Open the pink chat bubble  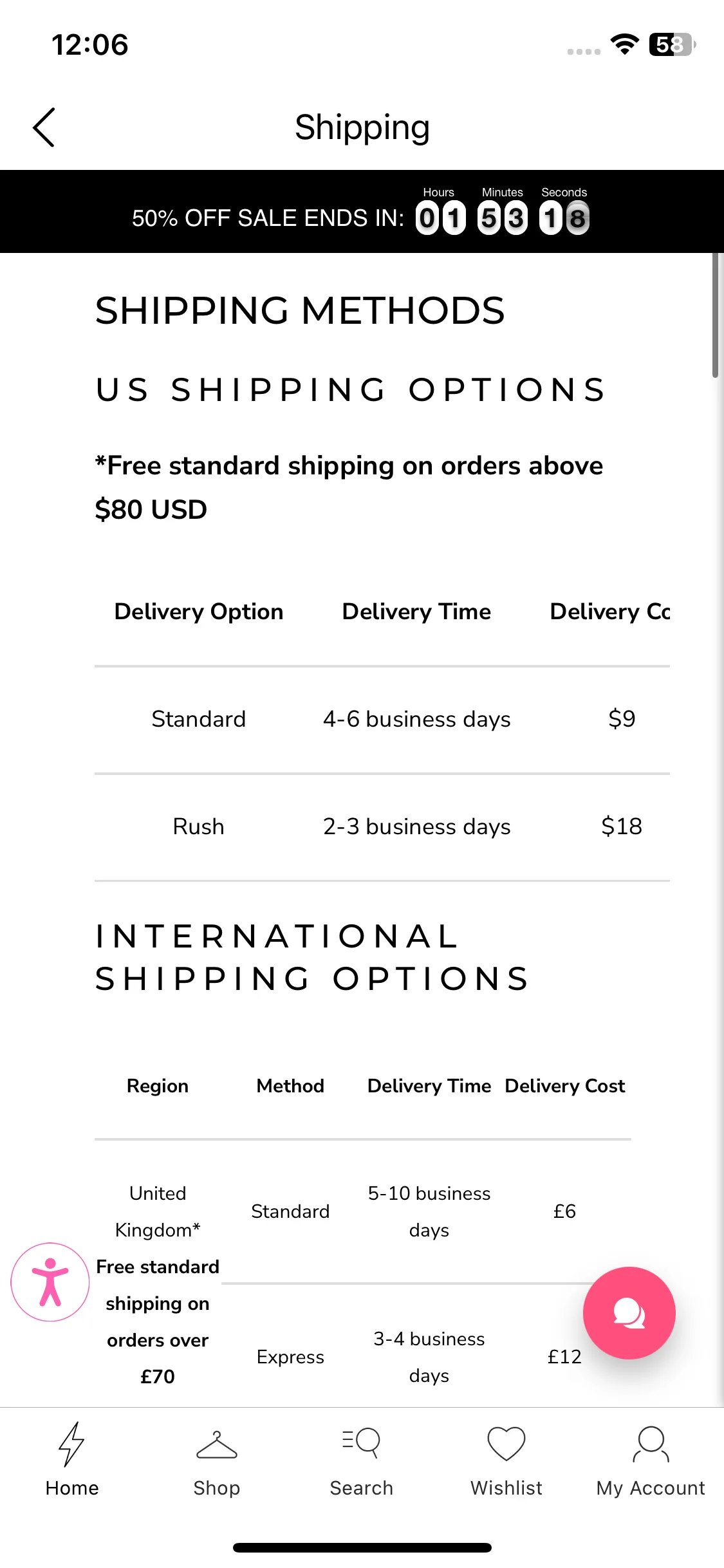pos(629,1313)
